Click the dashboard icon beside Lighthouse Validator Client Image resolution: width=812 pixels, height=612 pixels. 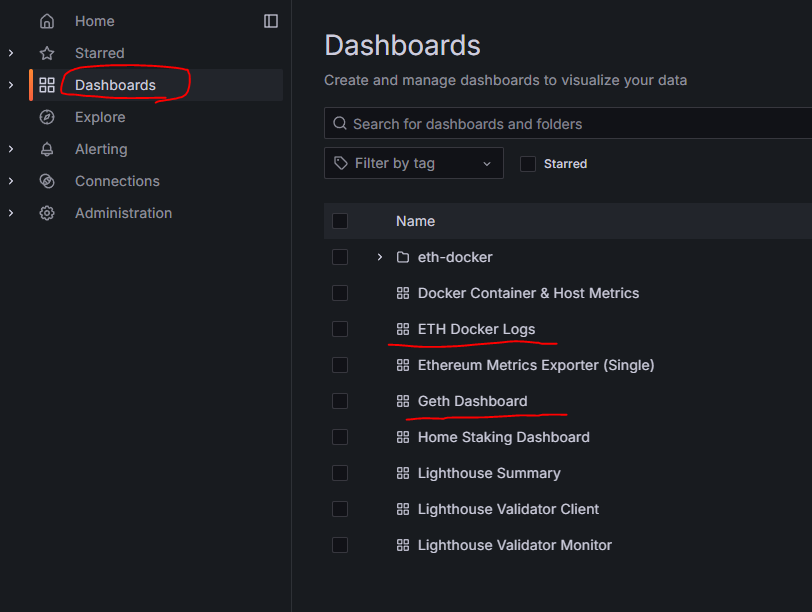click(403, 509)
